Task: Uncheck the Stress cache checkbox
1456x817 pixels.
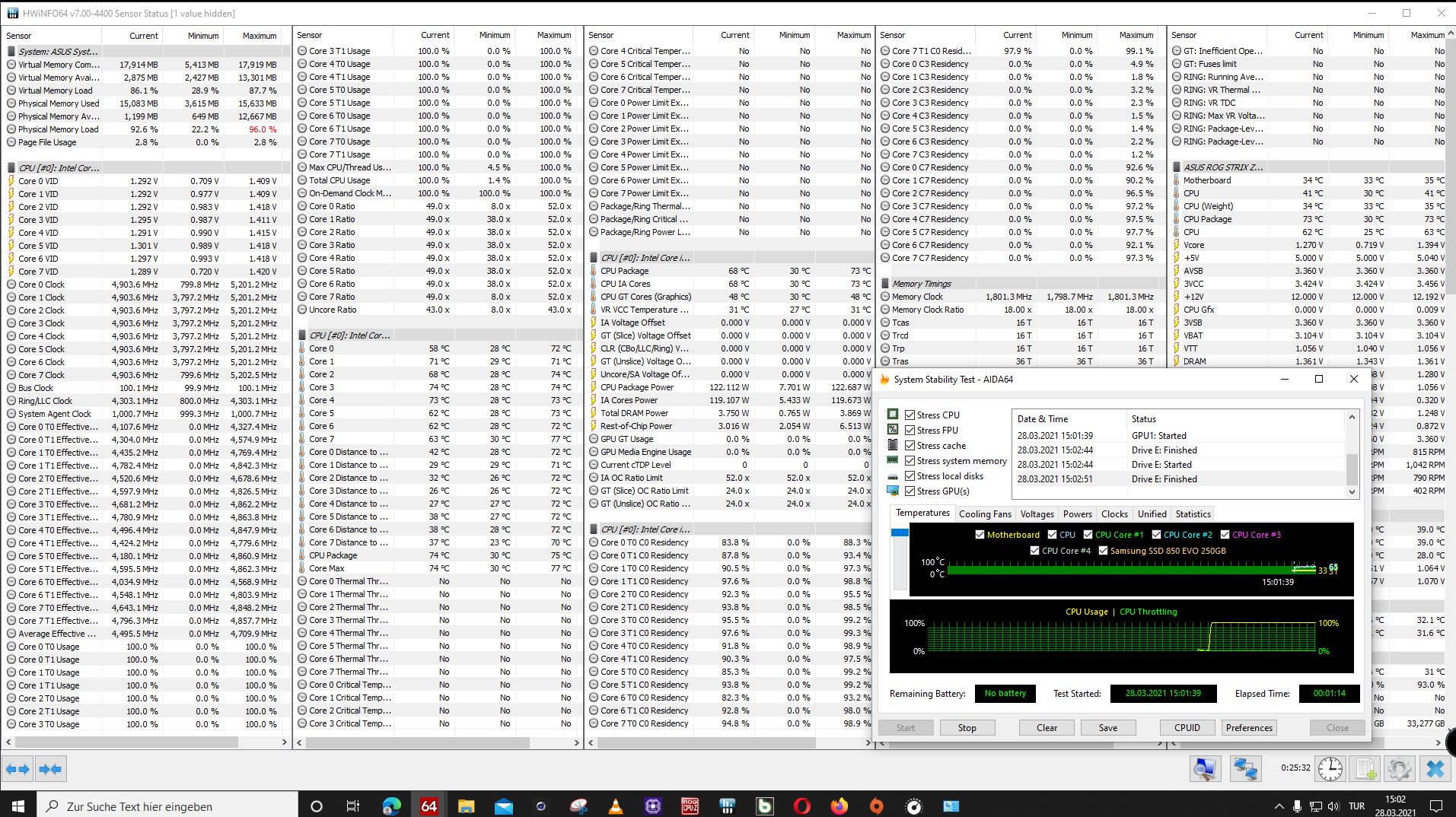Action: 910,445
